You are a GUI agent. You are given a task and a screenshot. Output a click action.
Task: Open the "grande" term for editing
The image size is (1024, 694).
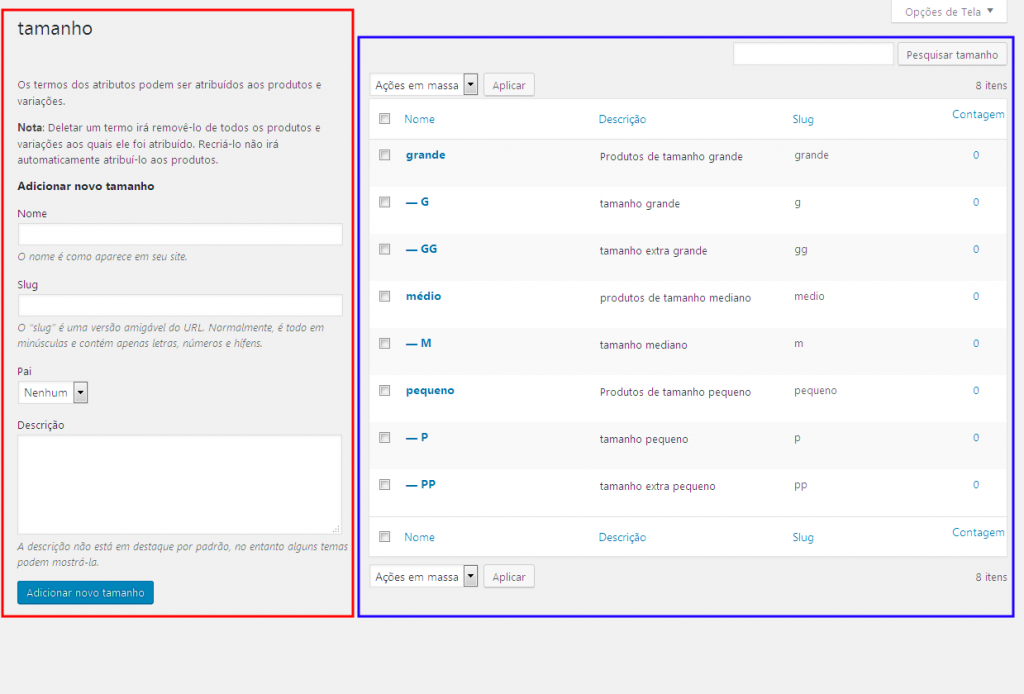424,155
